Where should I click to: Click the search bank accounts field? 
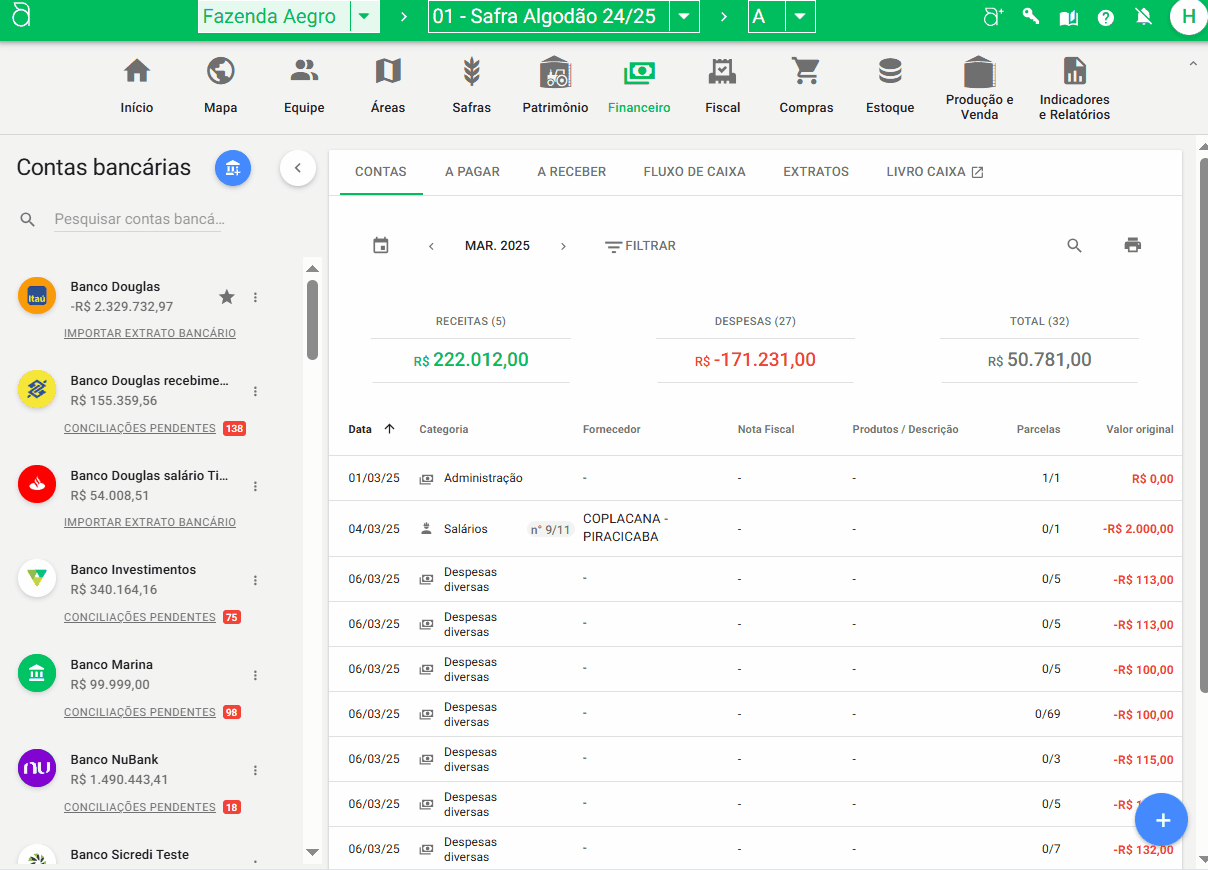point(138,220)
